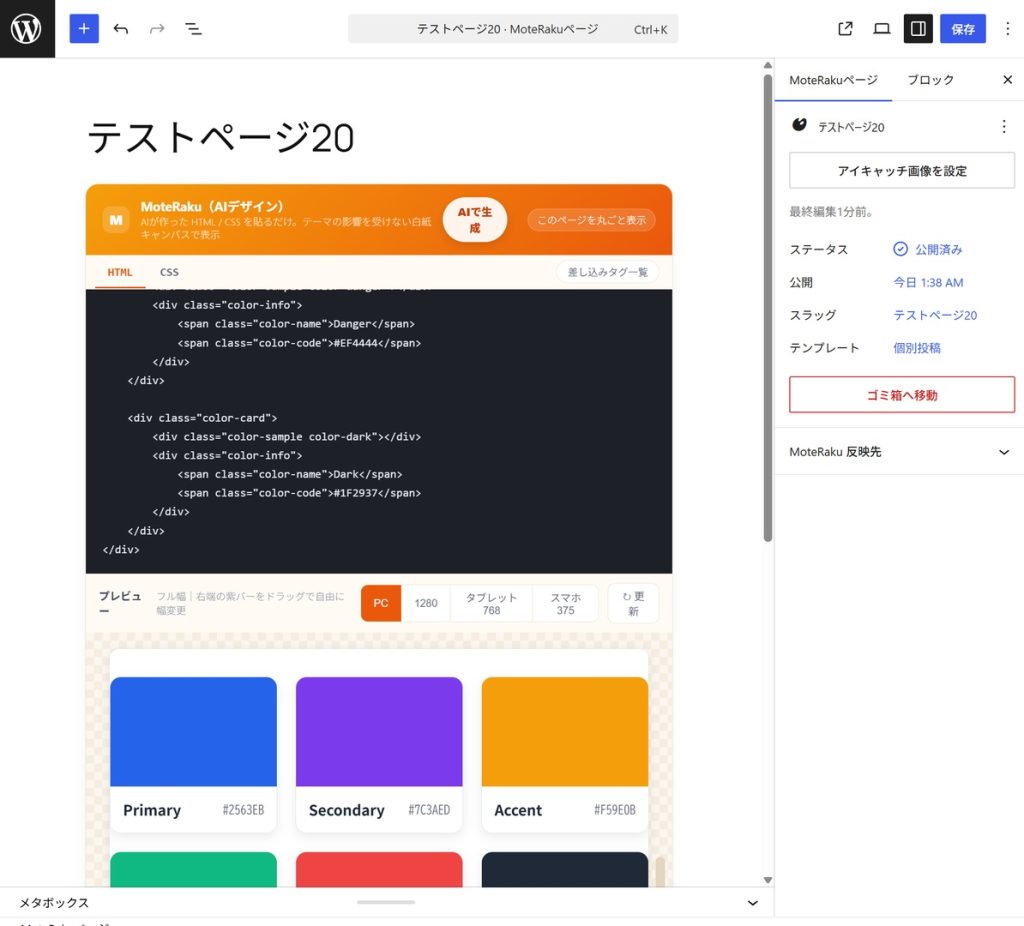This screenshot has height=926, width=1024.
Task: Select the タブレット 768 preview width
Action: 491,603
